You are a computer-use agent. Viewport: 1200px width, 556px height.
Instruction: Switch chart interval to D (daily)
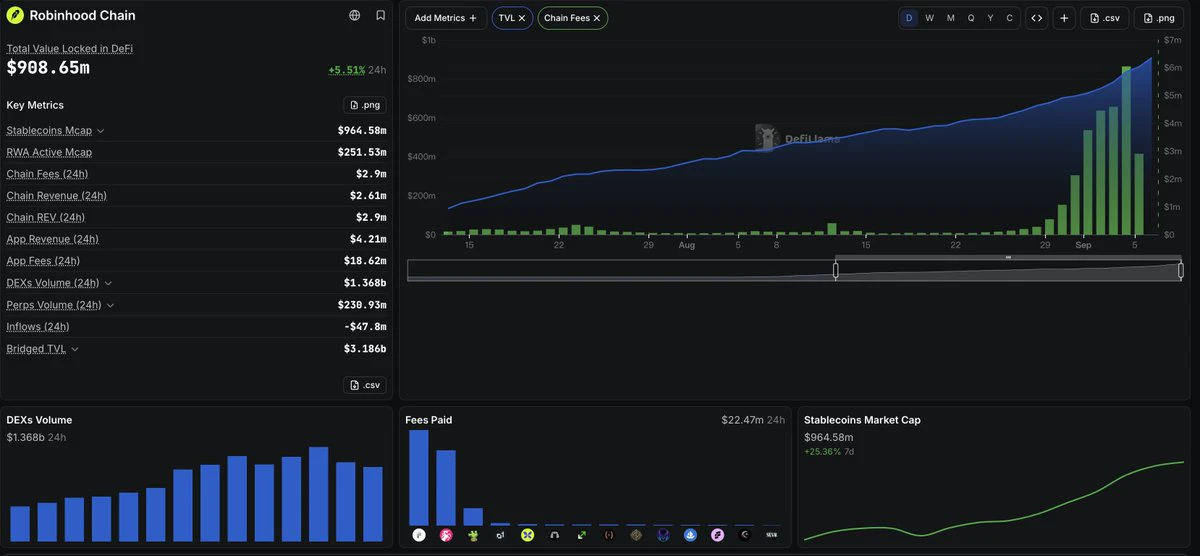[909, 18]
